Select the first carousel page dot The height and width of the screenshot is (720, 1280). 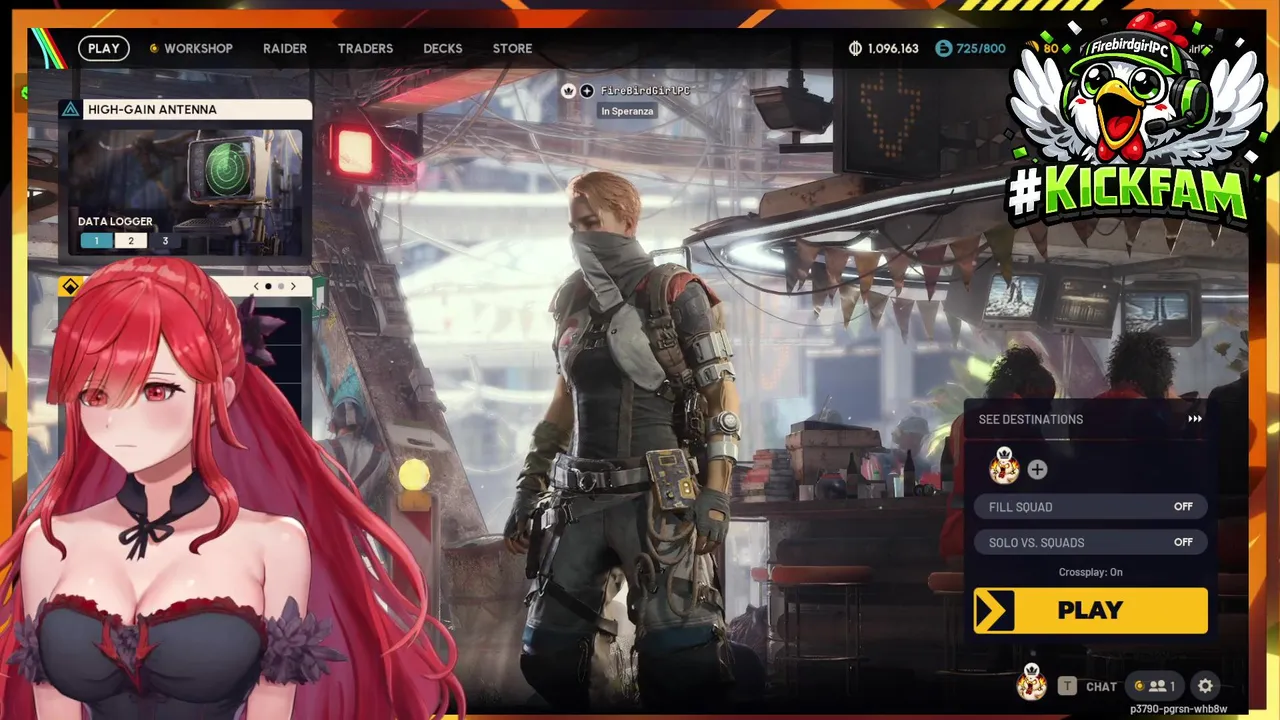(268, 286)
